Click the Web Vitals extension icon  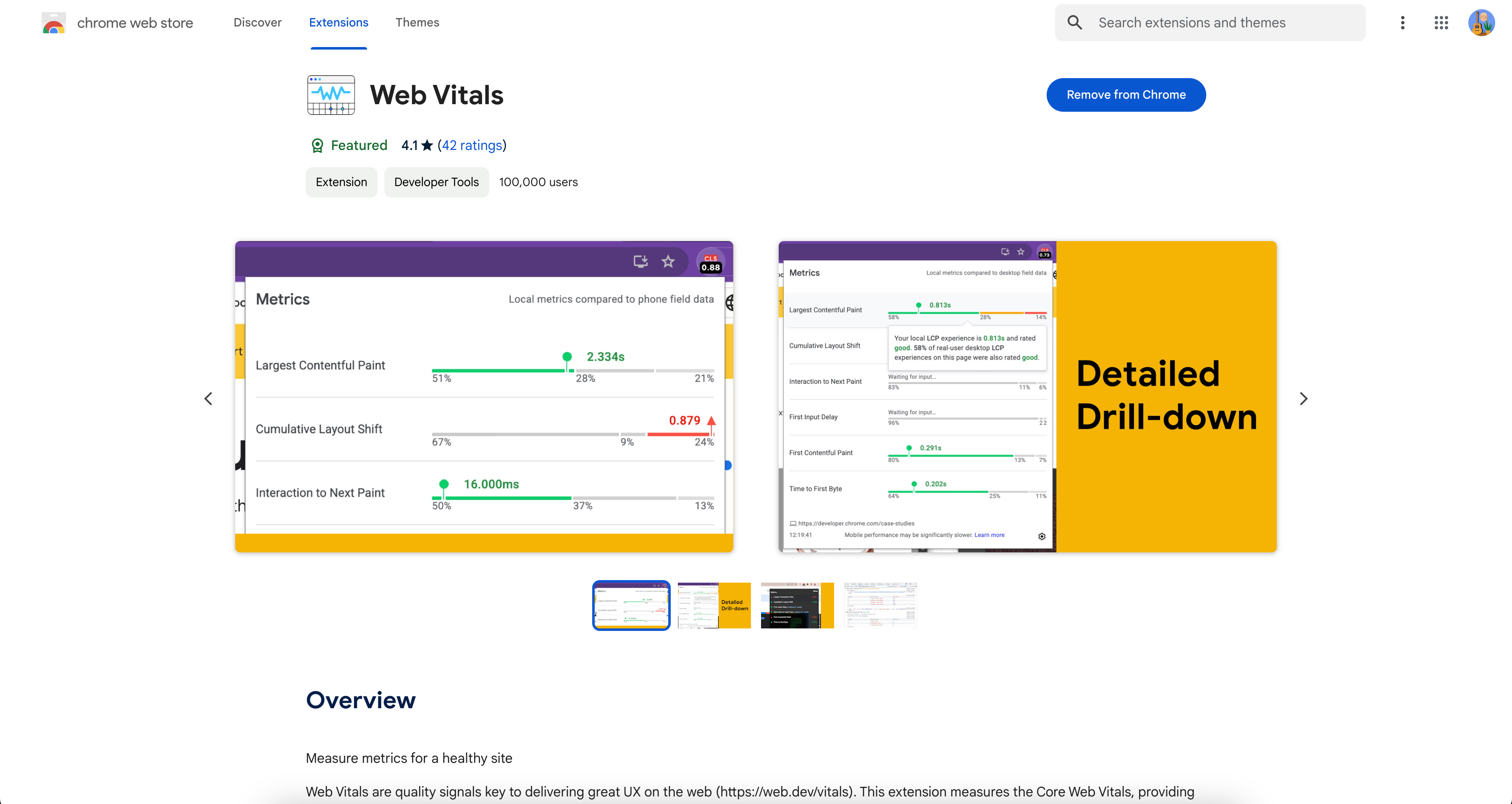[331, 95]
